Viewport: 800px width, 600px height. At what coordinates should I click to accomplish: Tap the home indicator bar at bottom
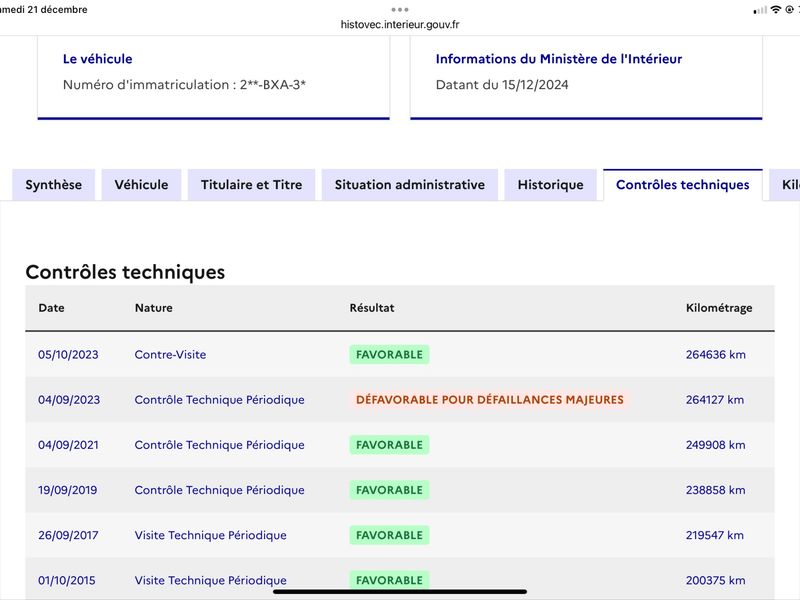click(400, 592)
